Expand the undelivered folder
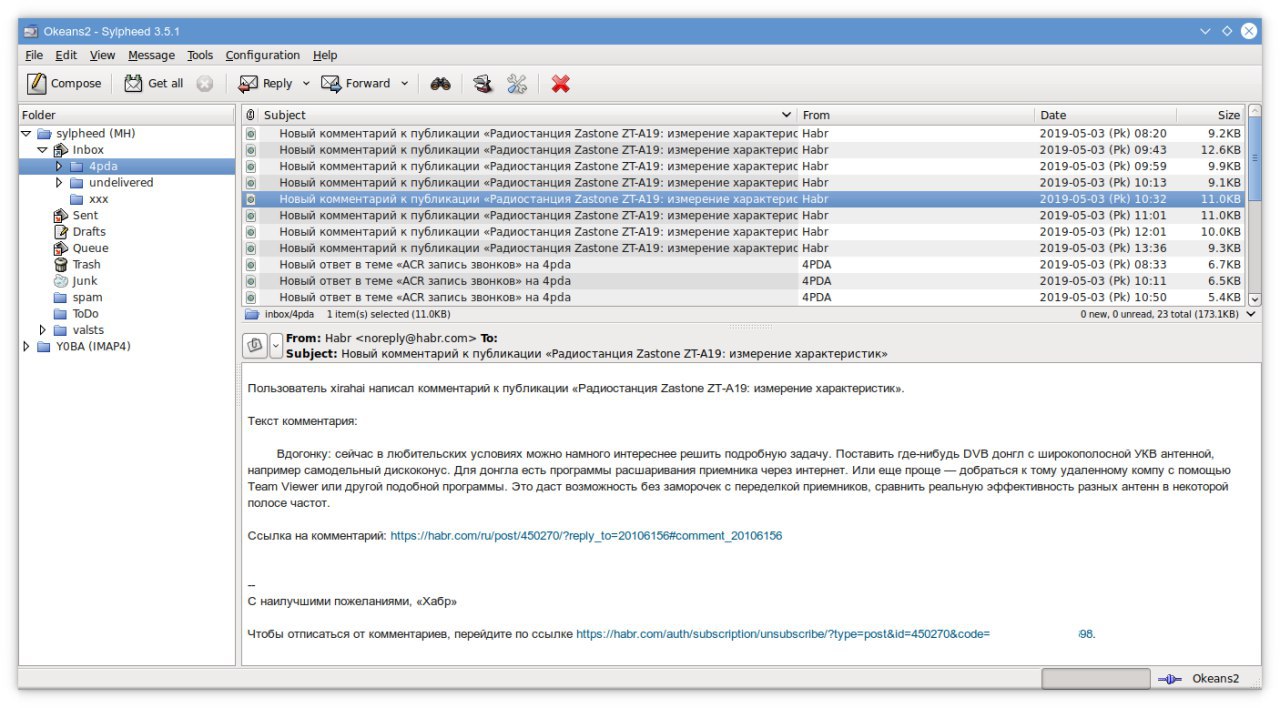Viewport: 1280px width, 708px height. coord(59,183)
